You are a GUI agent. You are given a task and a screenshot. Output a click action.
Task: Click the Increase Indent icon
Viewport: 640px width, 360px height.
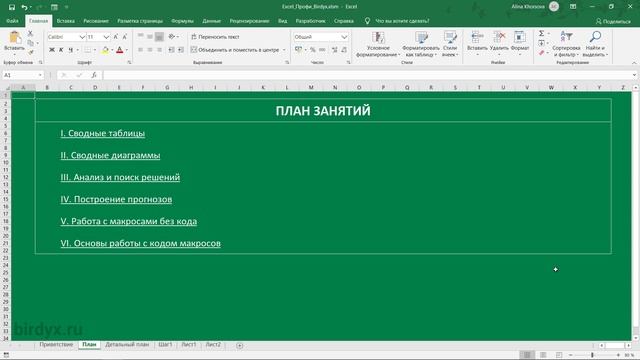[x=180, y=50]
